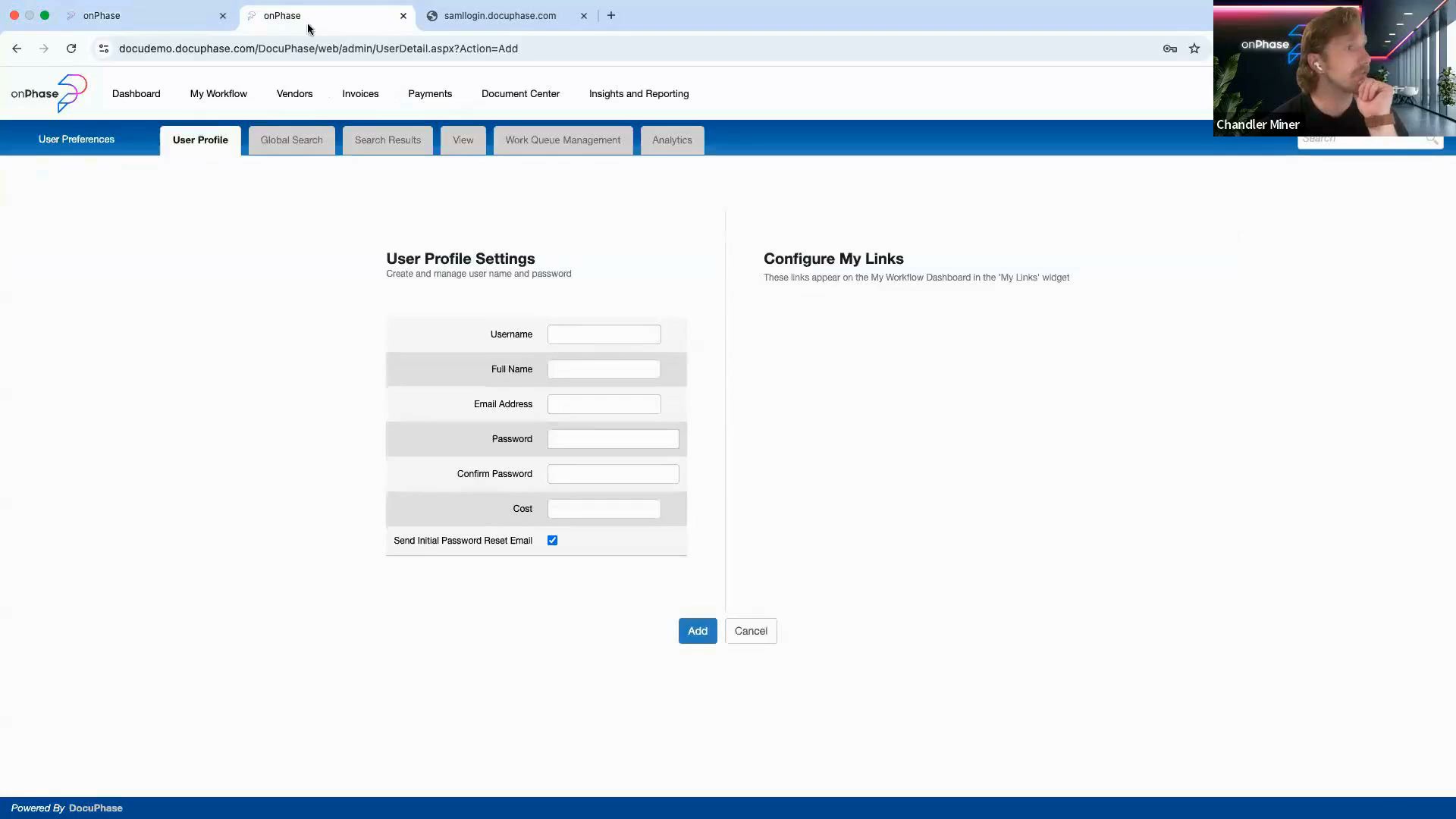The height and width of the screenshot is (819, 1456).
Task: Open the password key icon in address bar
Action: [x=1170, y=49]
